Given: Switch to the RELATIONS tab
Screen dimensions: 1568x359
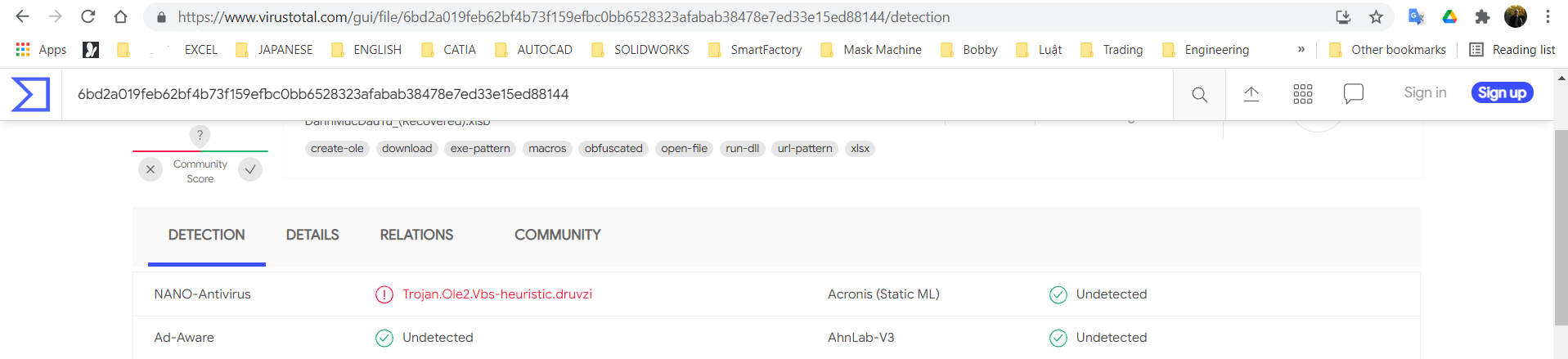Looking at the screenshot, I should click(416, 236).
